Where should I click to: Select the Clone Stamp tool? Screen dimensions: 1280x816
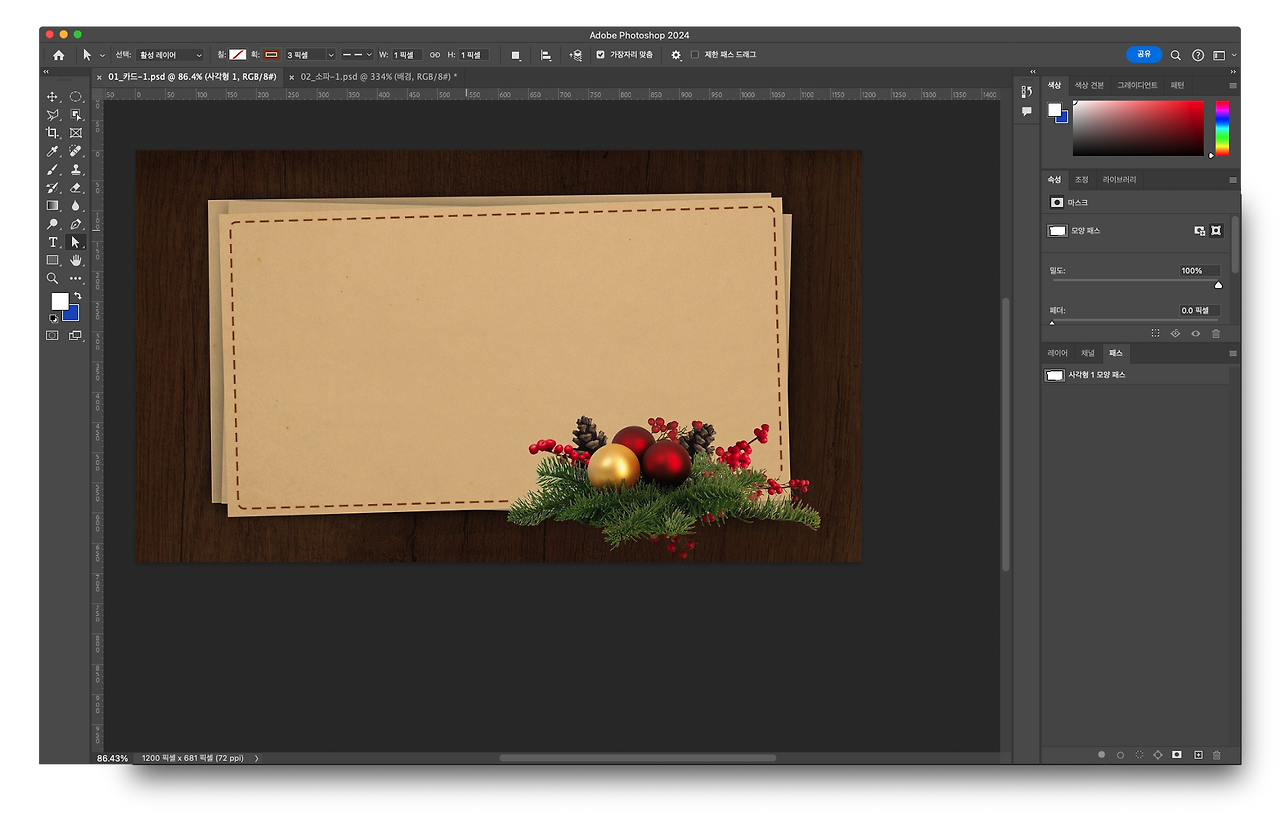tap(76, 169)
